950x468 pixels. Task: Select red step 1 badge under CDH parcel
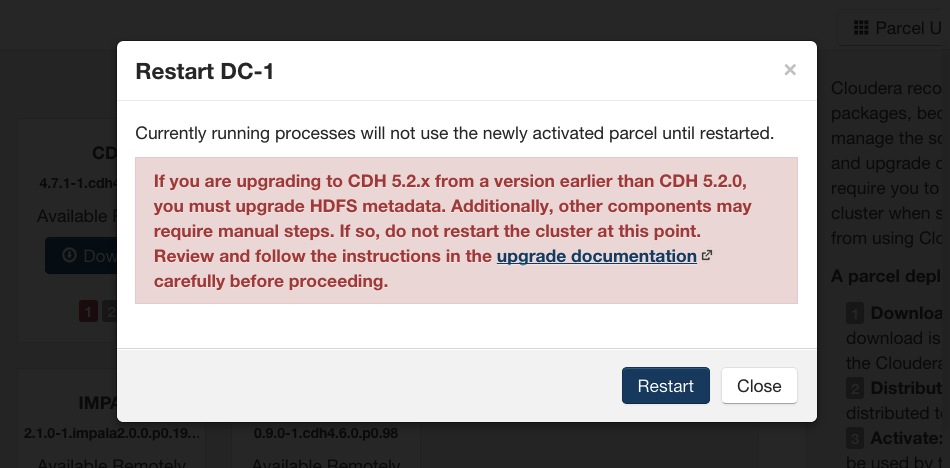click(88, 312)
